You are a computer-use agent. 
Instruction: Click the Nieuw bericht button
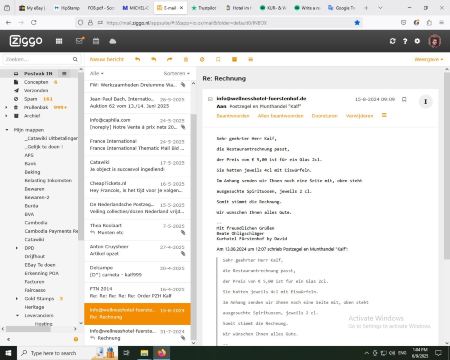107,59
